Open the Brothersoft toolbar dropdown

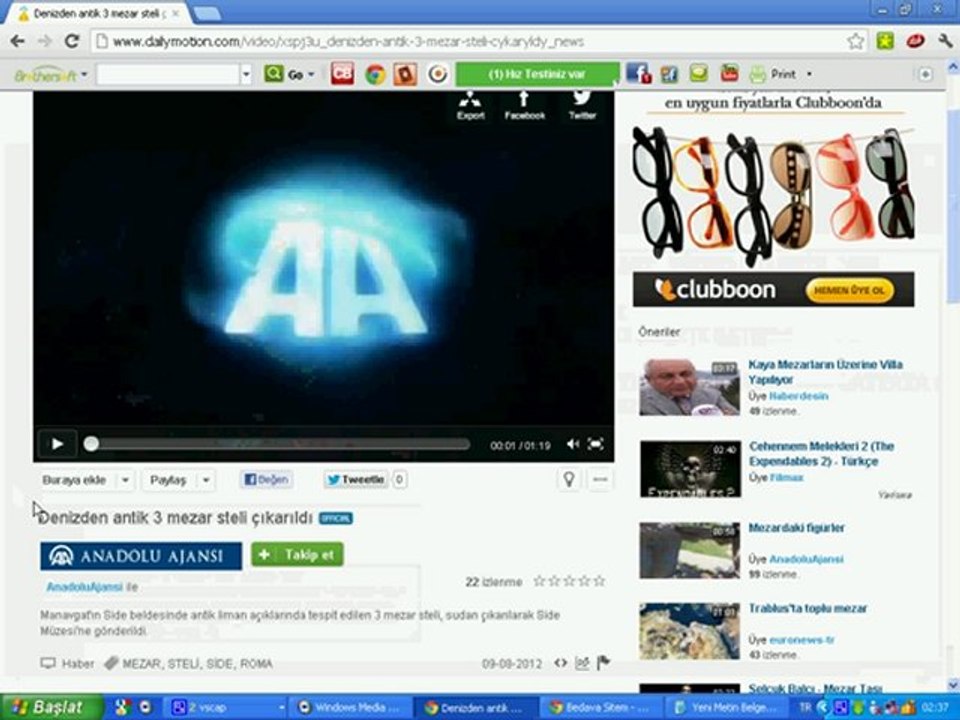point(84,74)
